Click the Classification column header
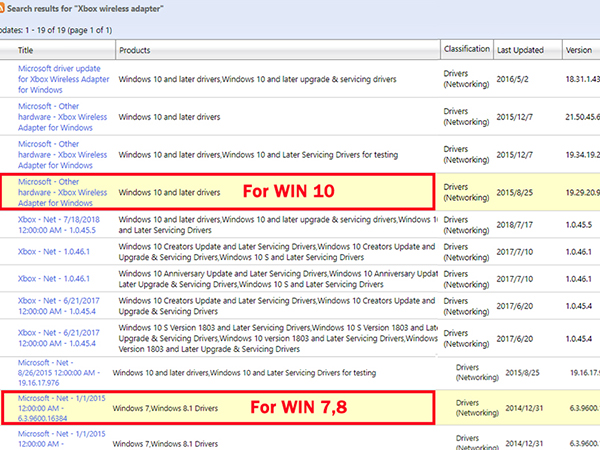Screen dimensions: 600x450 [x=466, y=49]
